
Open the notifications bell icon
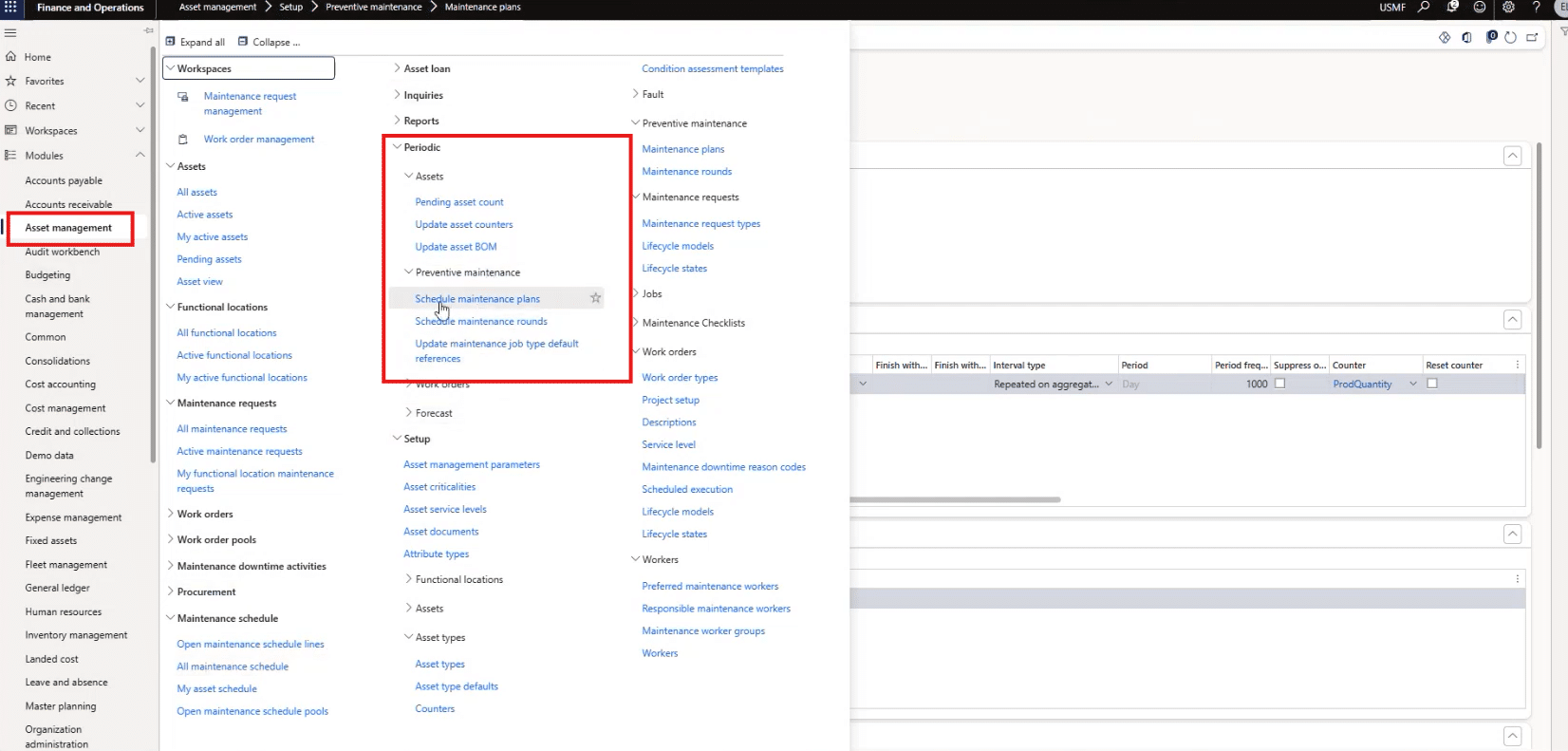(x=1452, y=8)
